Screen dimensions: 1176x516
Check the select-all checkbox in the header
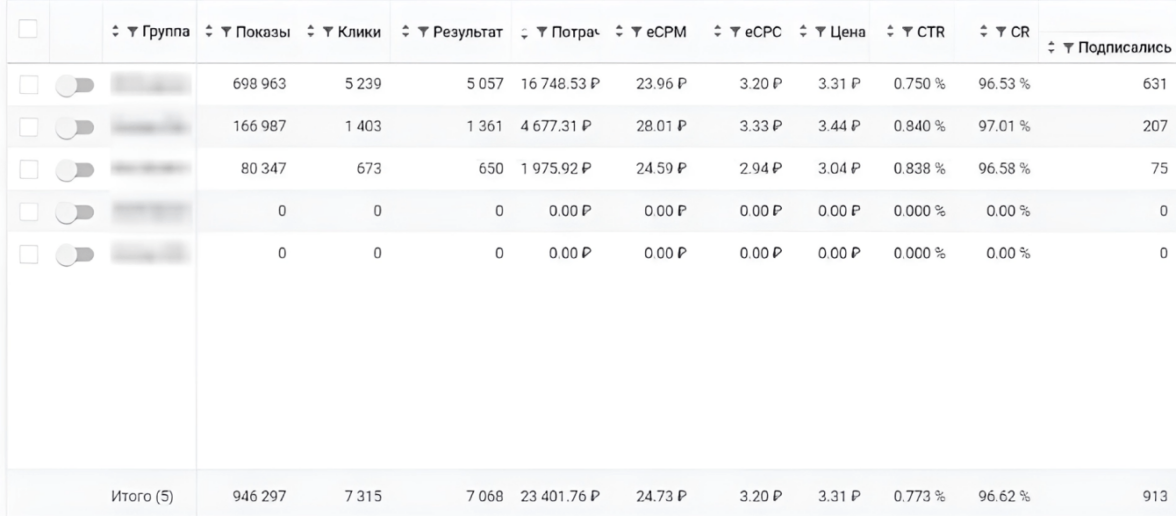(28, 30)
